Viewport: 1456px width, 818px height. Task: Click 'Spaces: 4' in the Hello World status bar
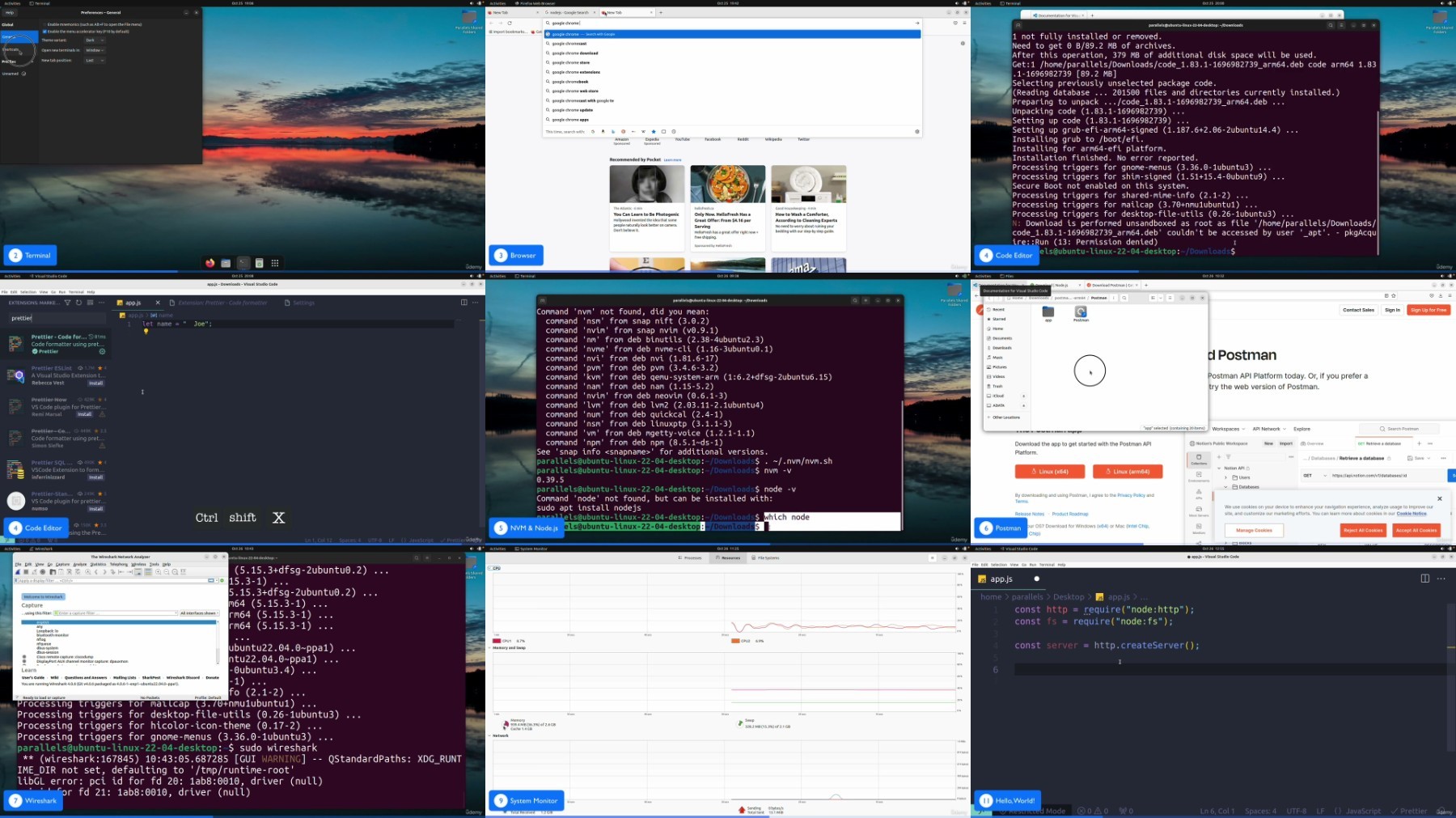1260,811
